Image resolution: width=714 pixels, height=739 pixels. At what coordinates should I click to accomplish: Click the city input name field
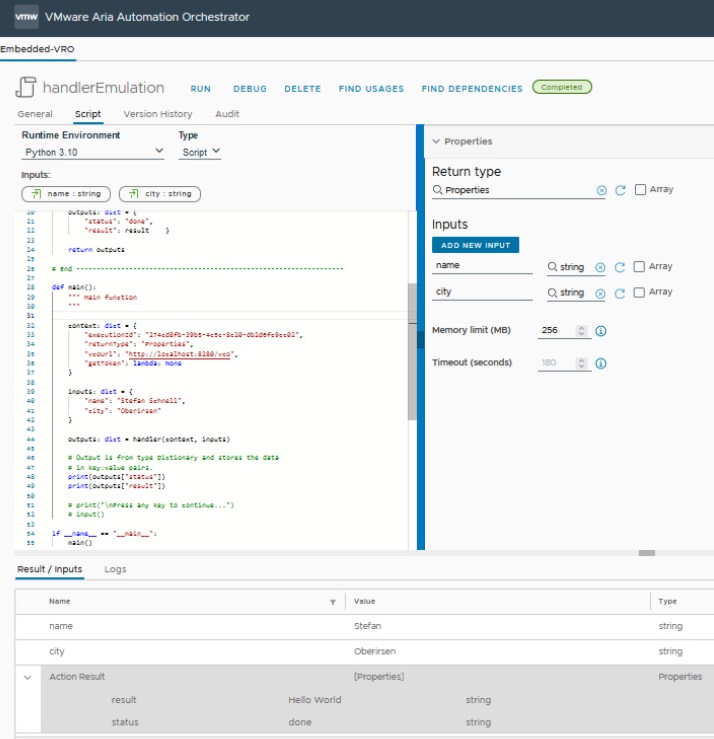[482, 292]
